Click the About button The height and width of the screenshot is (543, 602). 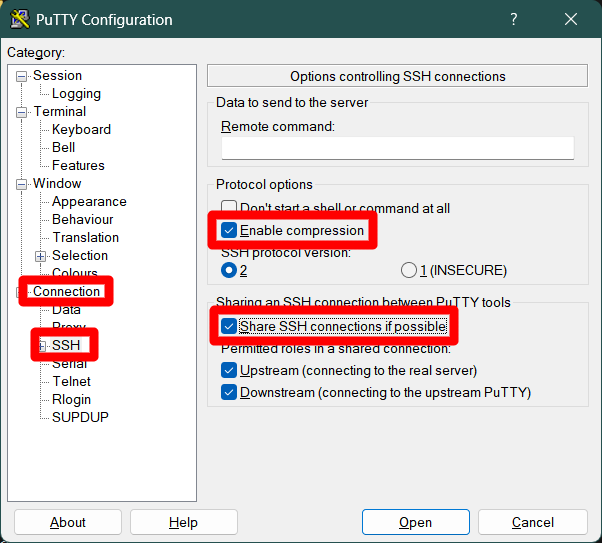click(68, 522)
